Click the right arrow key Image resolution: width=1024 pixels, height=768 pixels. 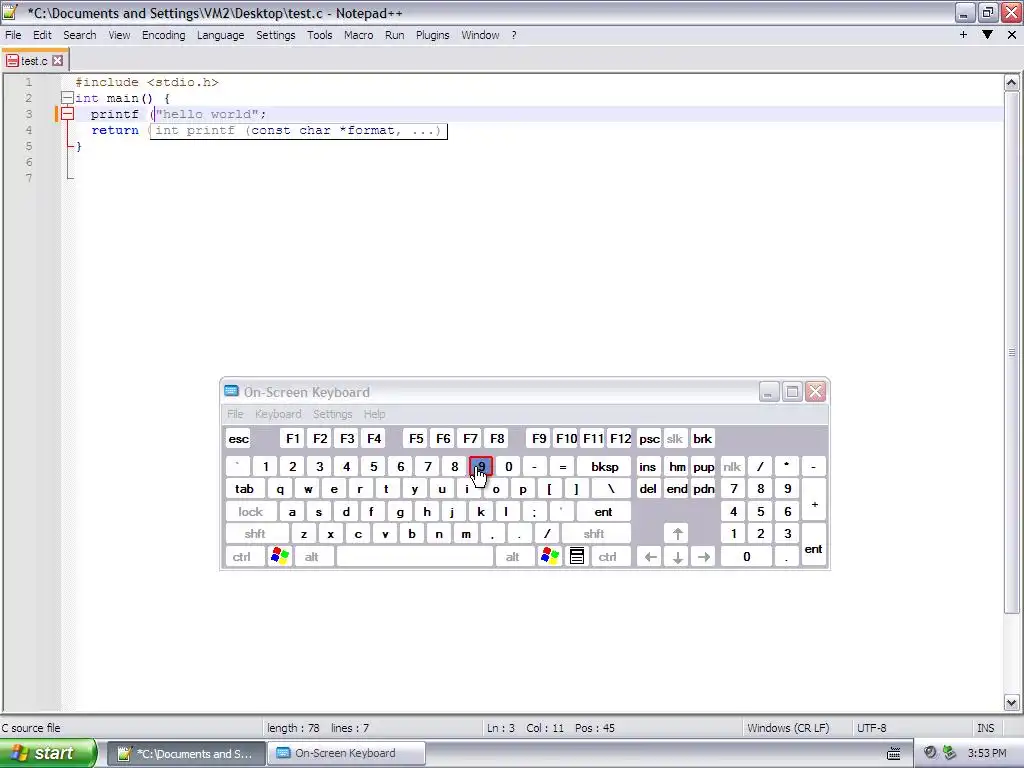(x=704, y=557)
